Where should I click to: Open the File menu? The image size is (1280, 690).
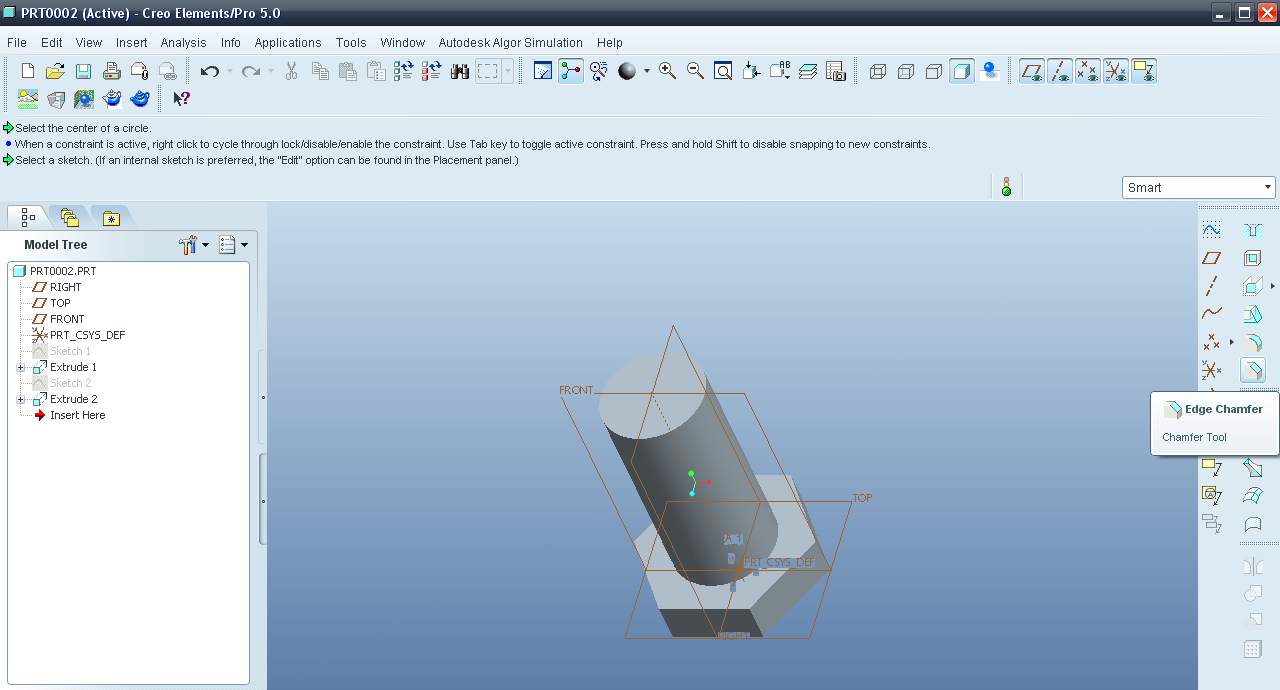[x=16, y=43]
